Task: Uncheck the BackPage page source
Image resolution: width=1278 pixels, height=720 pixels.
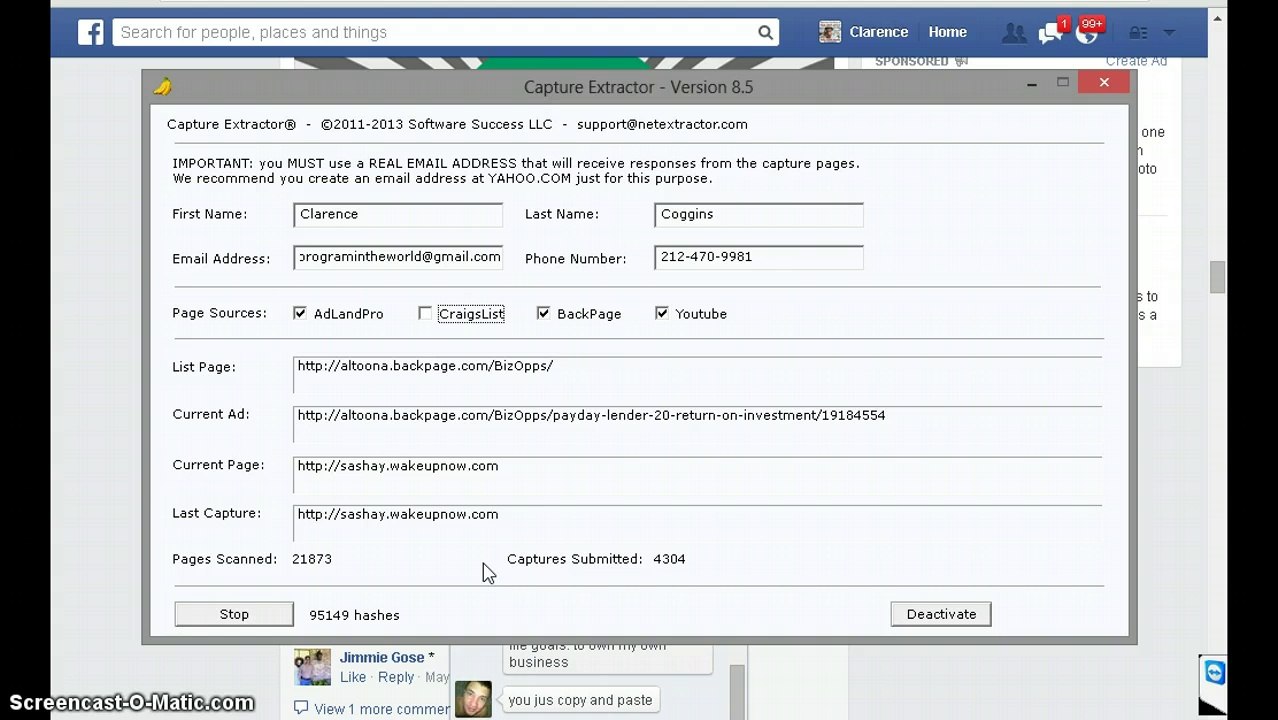Action: [x=543, y=313]
